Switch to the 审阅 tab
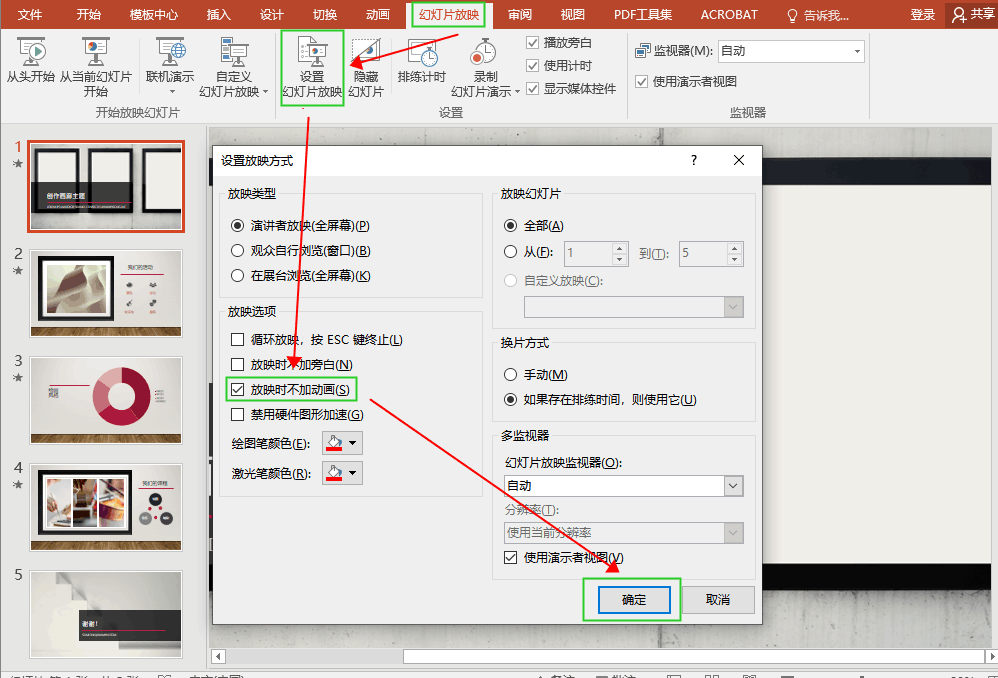The height and width of the screenshot is (678, 998). pyautogui.click(x=520, y=15)
